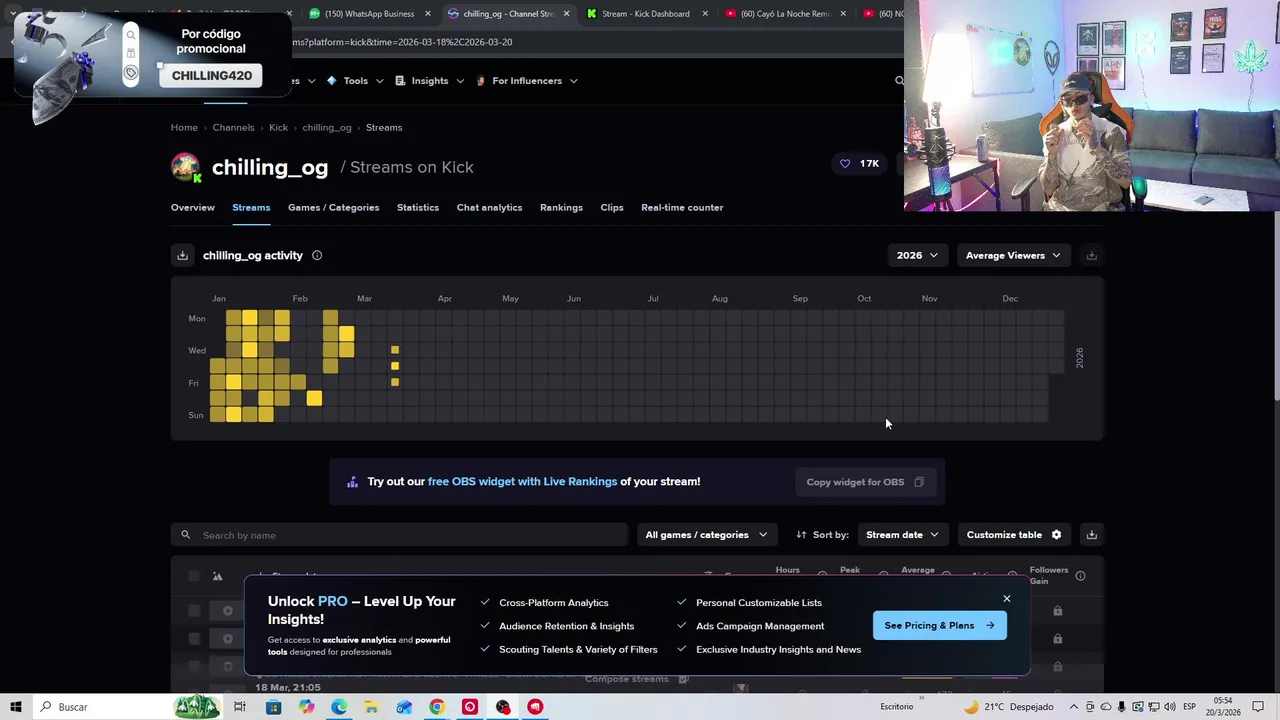The width and height of the screenshot is (1280, 720).
Task: Click Copy widget for OBS button
Action: click(x=865, y=482)
